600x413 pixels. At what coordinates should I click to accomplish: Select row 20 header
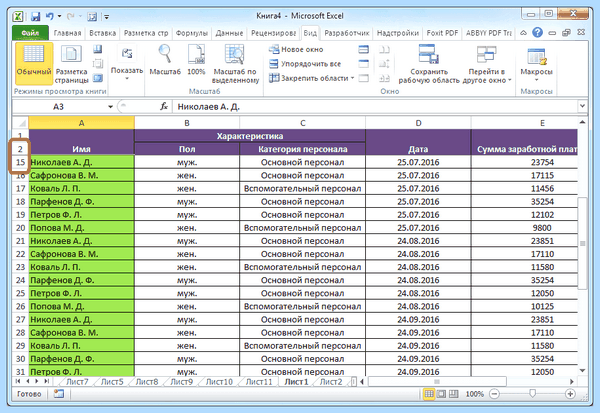(20, 228)
